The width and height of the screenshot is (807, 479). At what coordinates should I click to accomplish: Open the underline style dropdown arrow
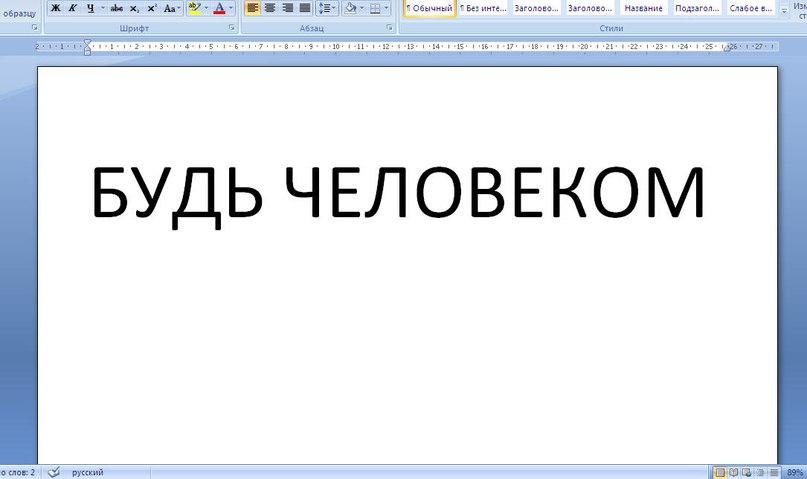pyautogui.click(x=102, y=8)
